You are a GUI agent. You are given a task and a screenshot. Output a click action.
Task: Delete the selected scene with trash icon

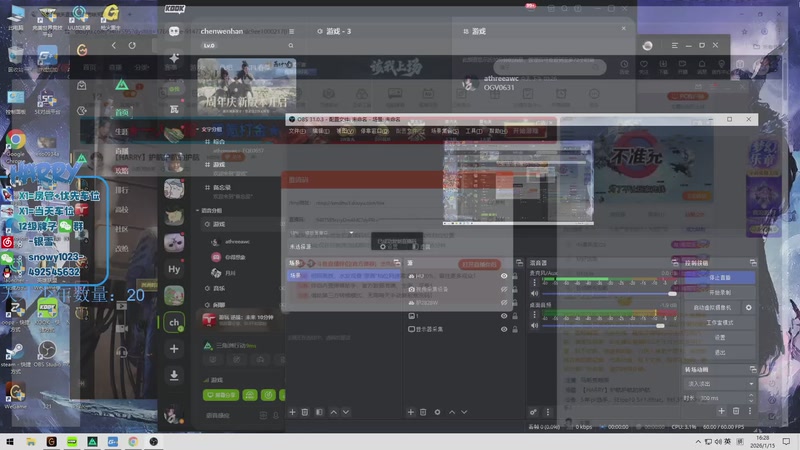point(305,412)
